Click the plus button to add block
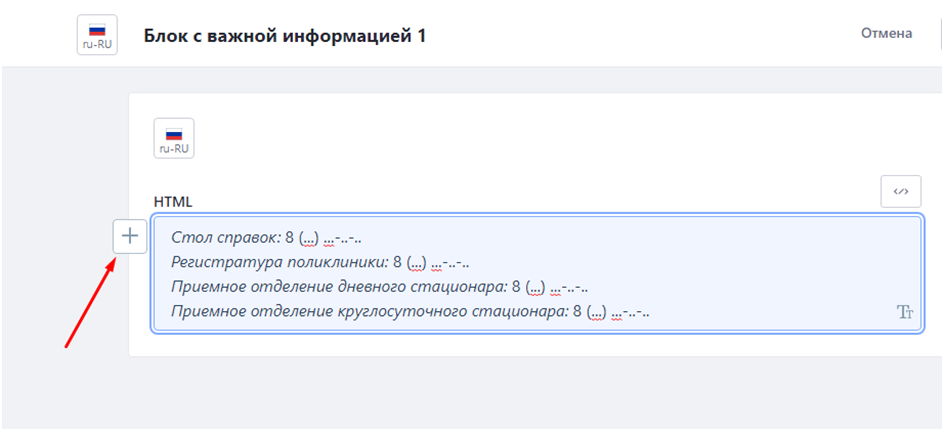Viewport: 944px width, 431px height. coord(129,237)
